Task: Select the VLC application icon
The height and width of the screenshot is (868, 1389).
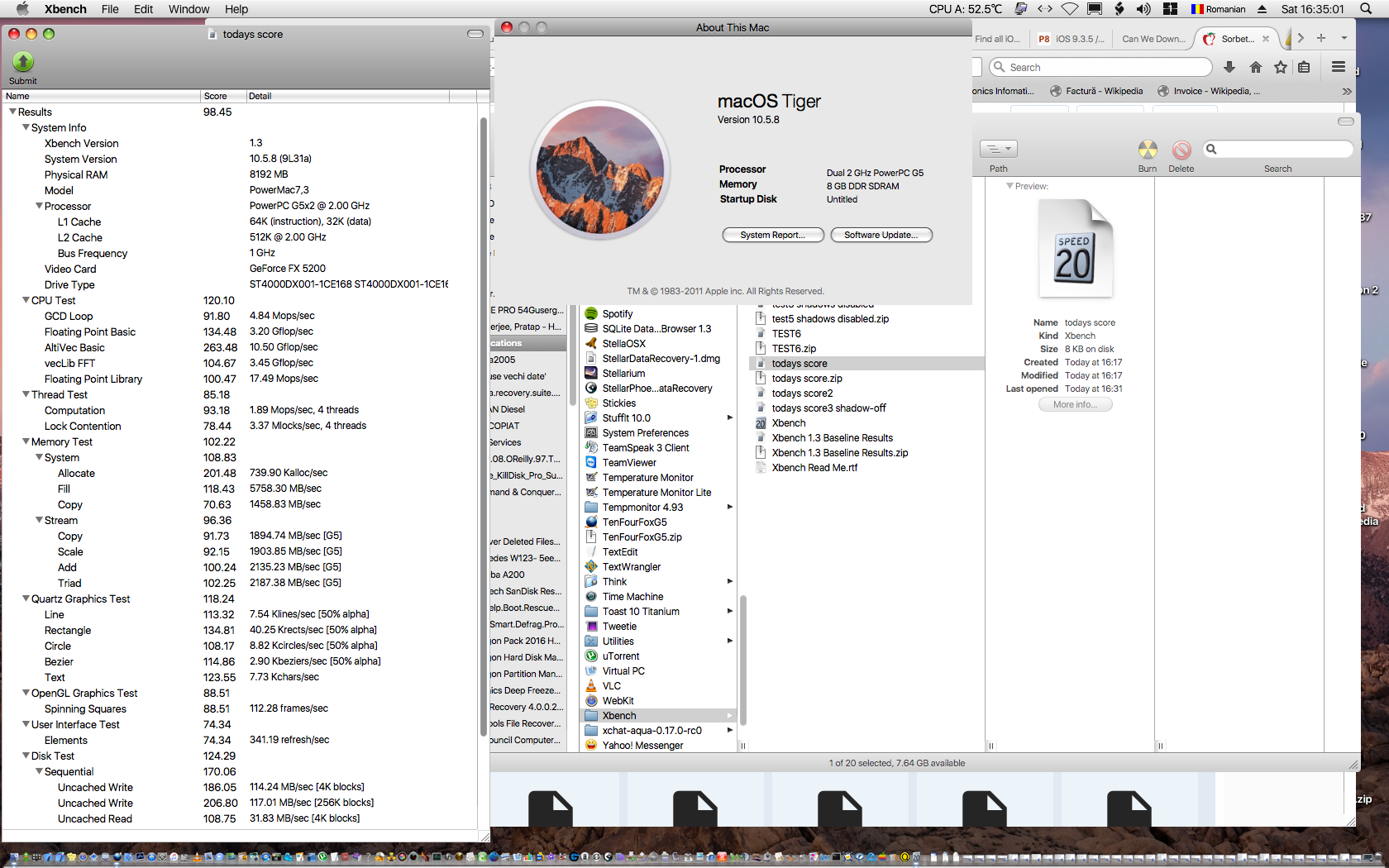Action: pyautogui.click(x=591, y=686)
